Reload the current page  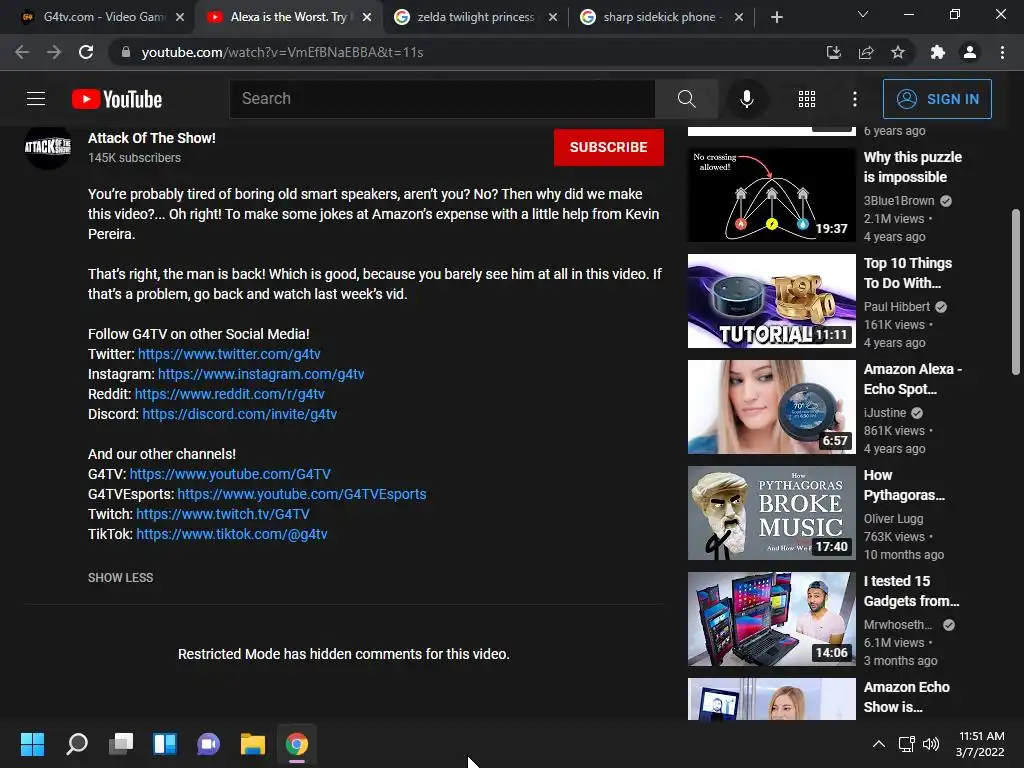click(x=86, y=52)
